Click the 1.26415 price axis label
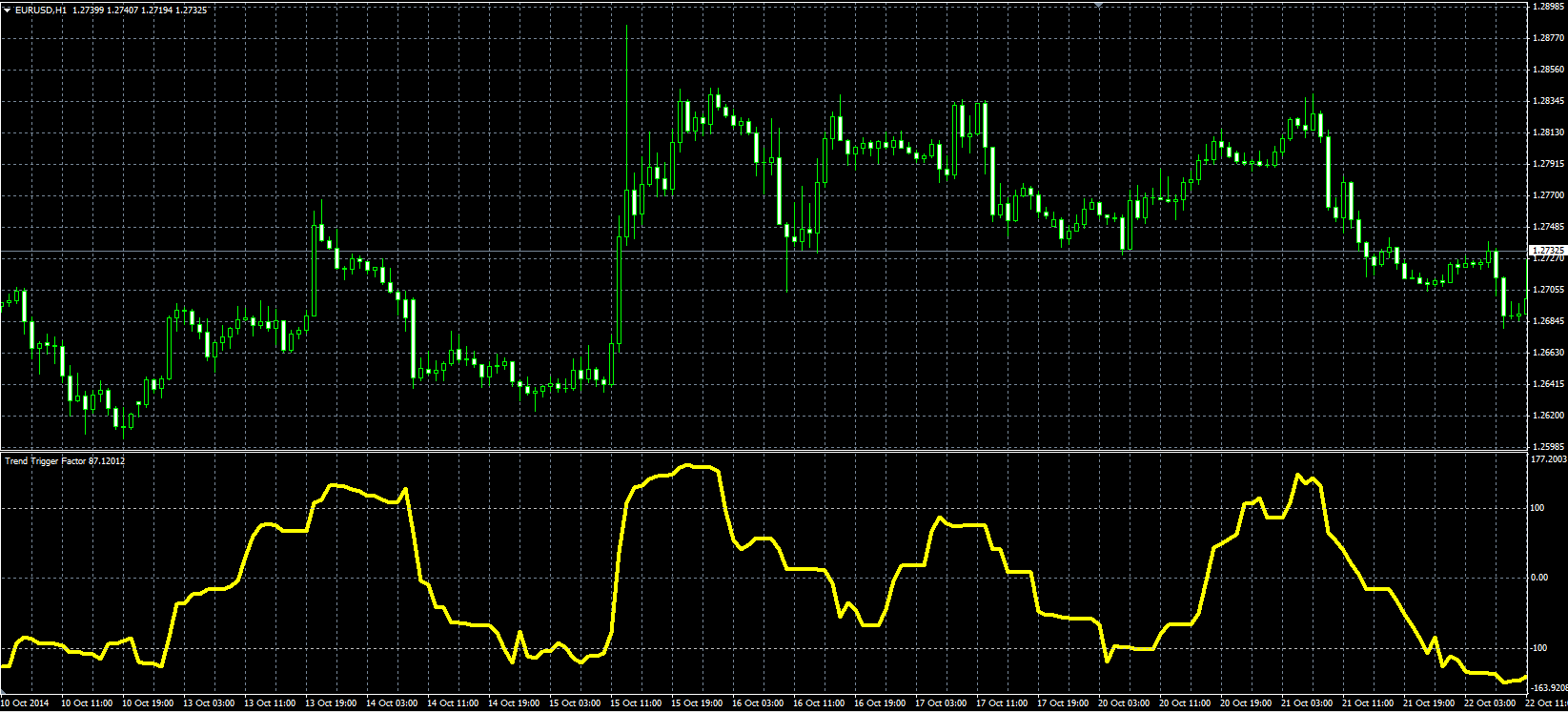1568x712 pixels. 1549,384
